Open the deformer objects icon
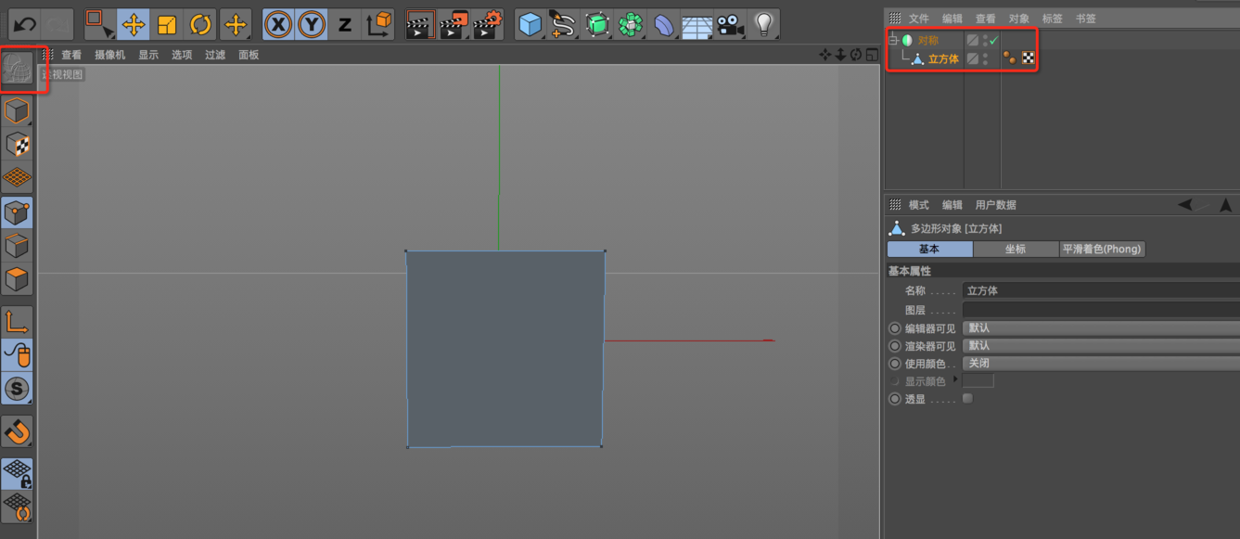 coord(664,24)
